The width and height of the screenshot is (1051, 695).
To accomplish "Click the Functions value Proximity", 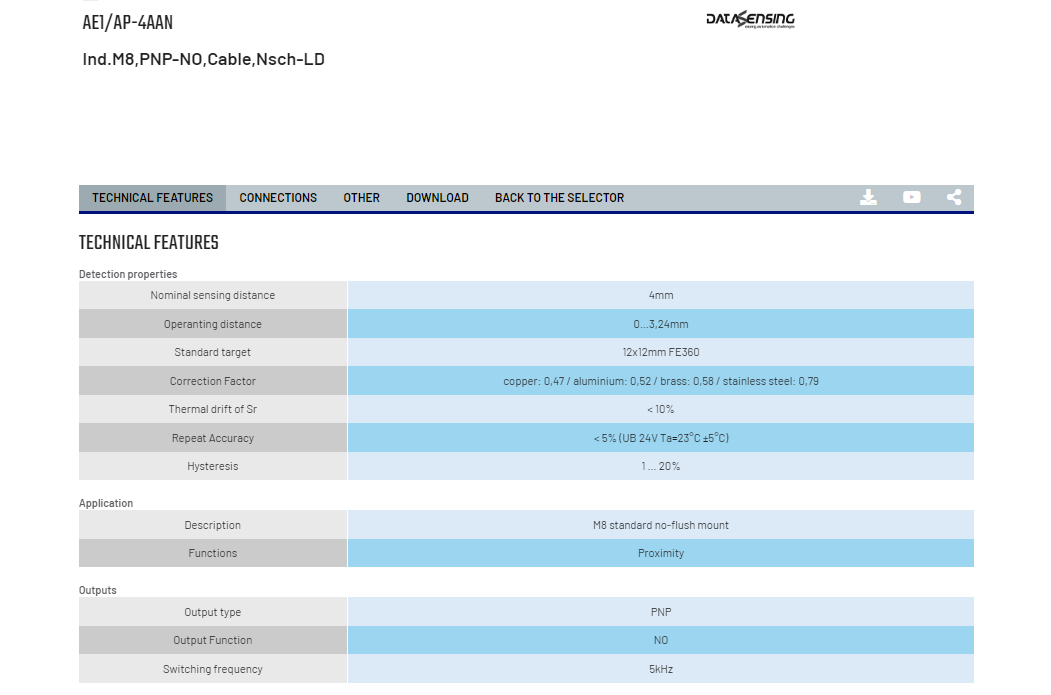I will [661, 553].
